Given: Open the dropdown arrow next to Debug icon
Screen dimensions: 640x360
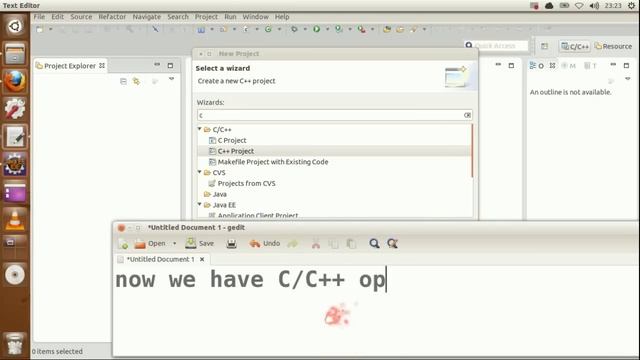Looking at the screenshot, I should (305, 29).
